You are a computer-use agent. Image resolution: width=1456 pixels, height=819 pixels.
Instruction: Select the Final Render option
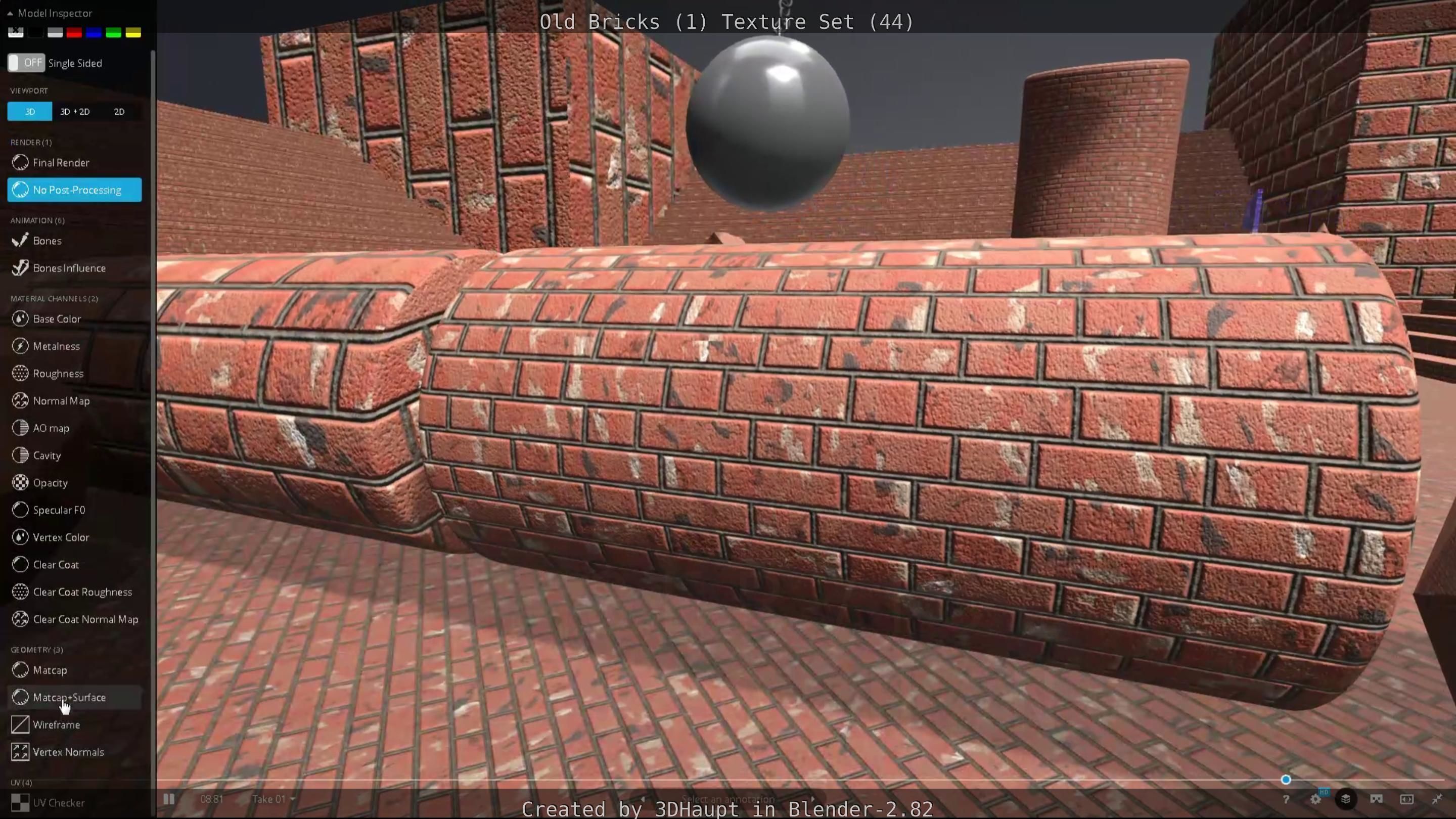coord(61,163)
